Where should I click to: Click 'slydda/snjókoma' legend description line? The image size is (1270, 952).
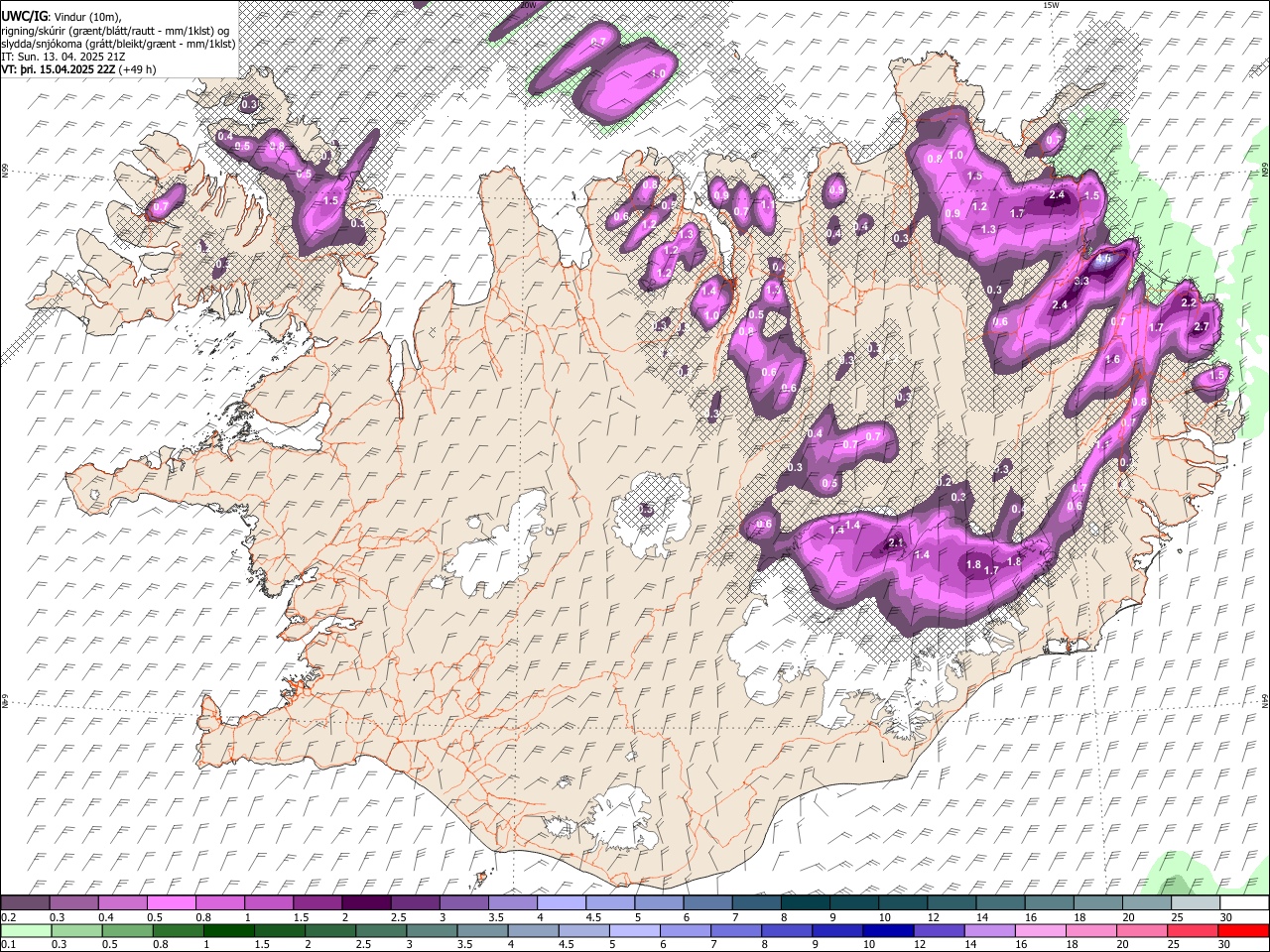click(118, 44)
